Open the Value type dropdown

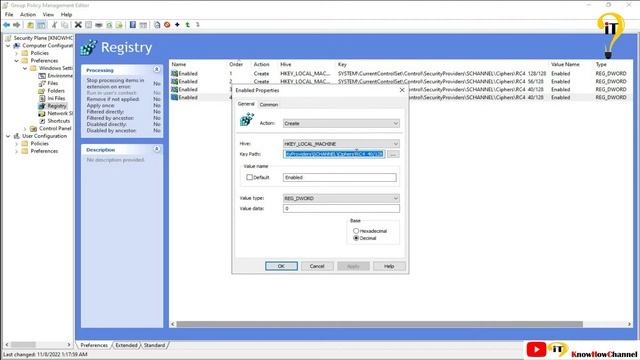click(x=341, y=198)
